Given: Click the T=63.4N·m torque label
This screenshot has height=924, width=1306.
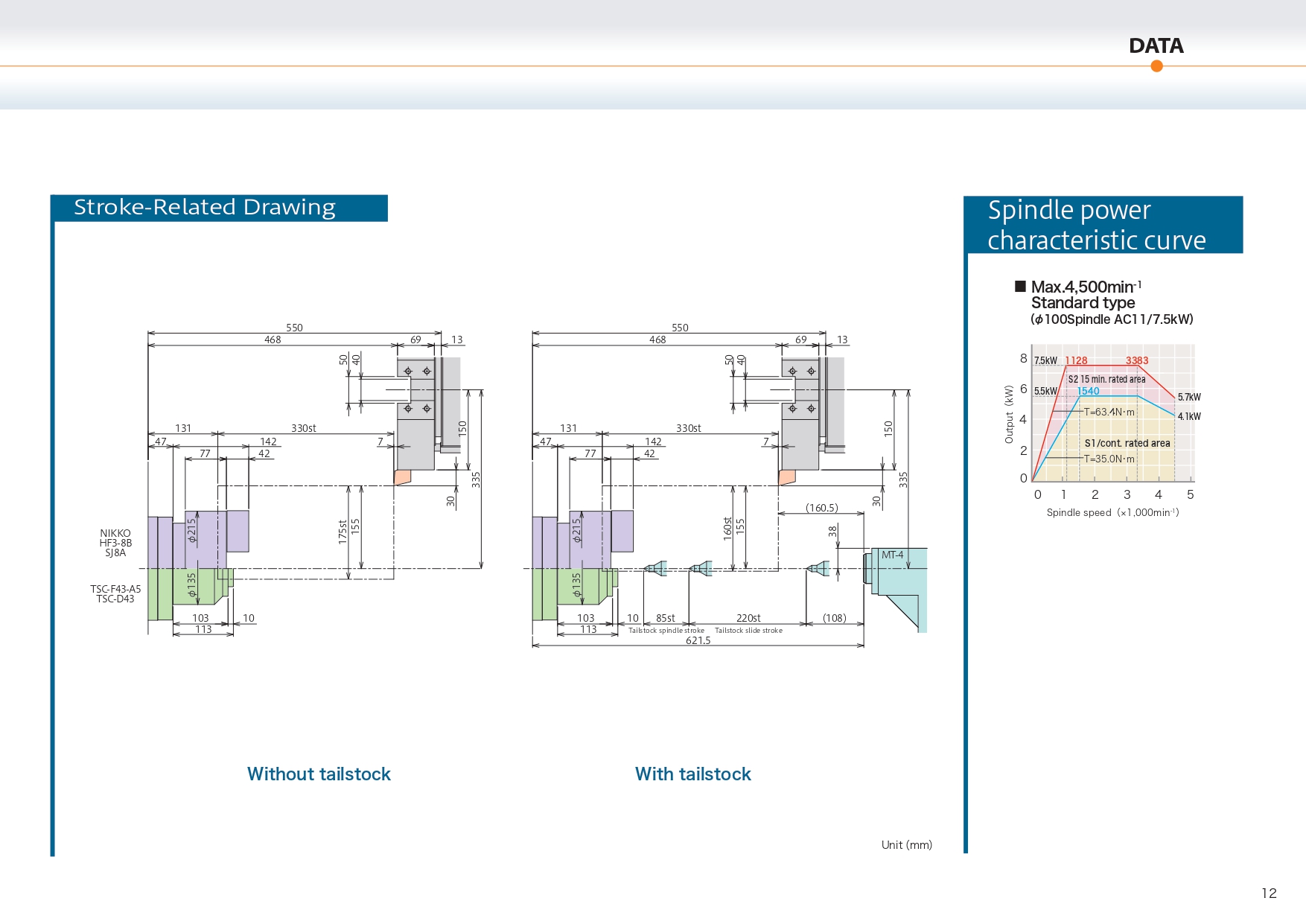Looking at the screenshot, I should pyautogui.click(x=1109, y=412).
